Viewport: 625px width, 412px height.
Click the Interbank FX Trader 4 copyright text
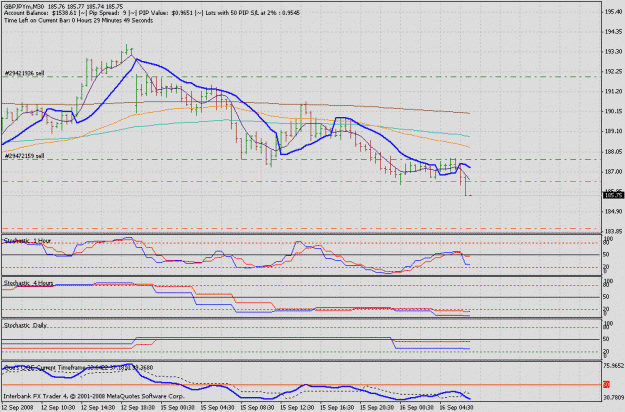tap(94, 396)
